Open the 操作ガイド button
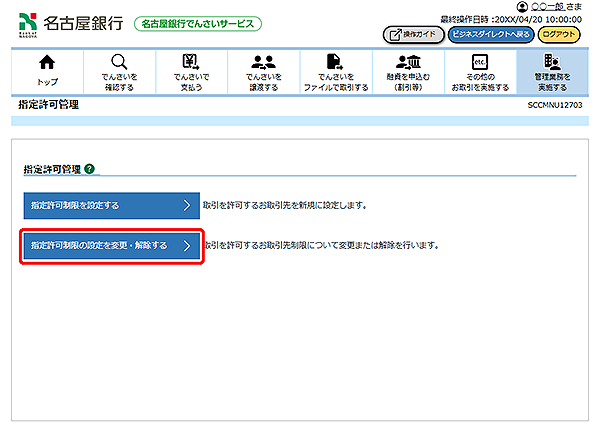 coord(412,34)
